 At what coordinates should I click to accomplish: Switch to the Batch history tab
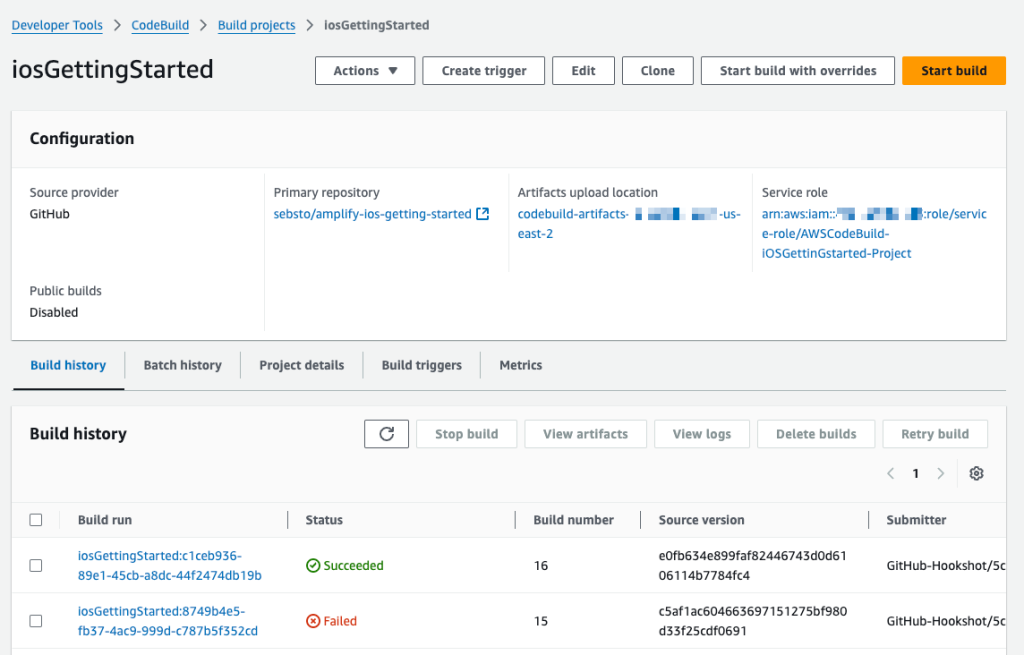point(182,365)
